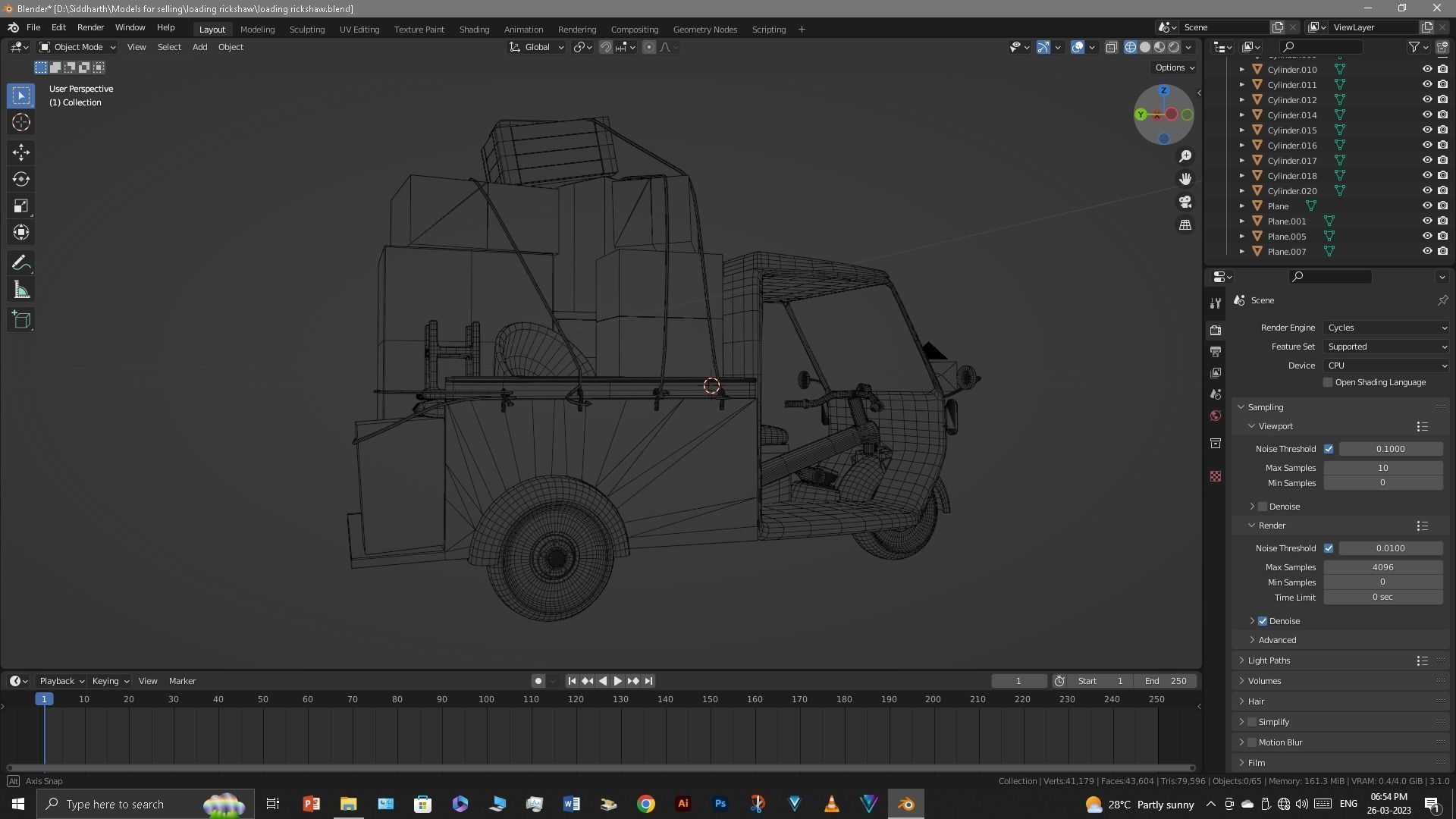
Task: Click the pan view hand icon
Action: click(1185, 179)
